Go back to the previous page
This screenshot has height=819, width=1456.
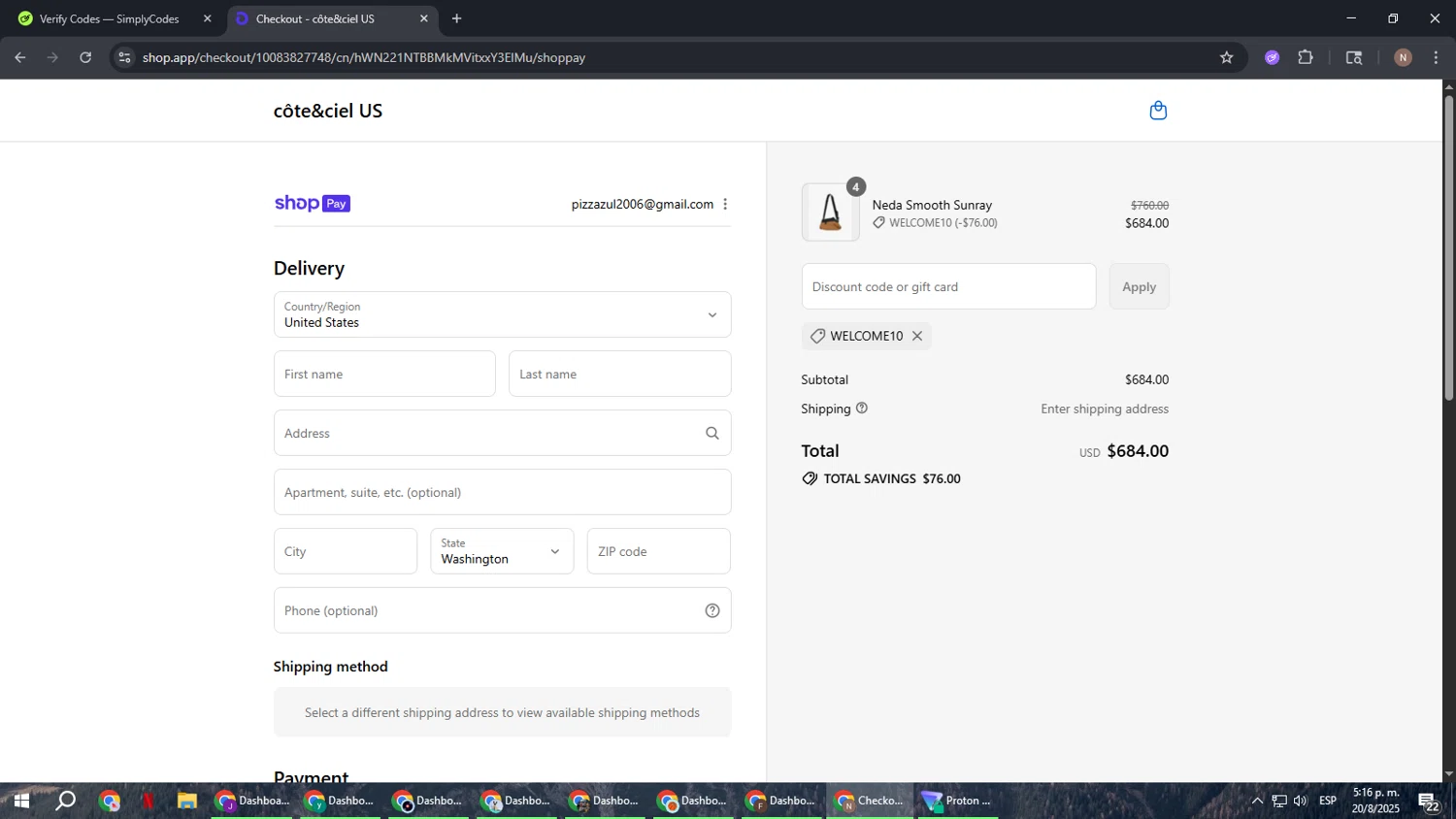point(20,57)
